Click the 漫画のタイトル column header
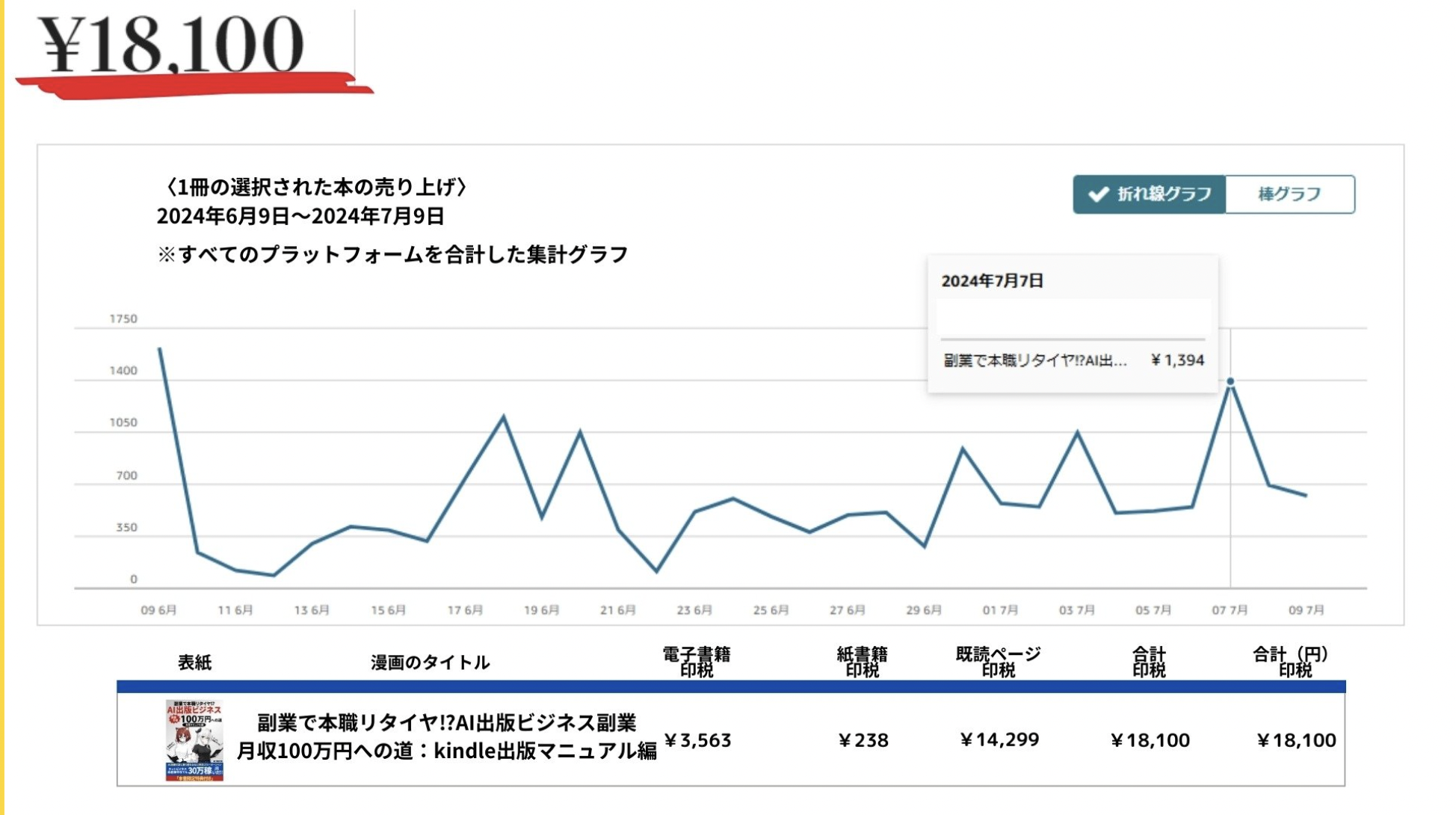 pos(430,662)
